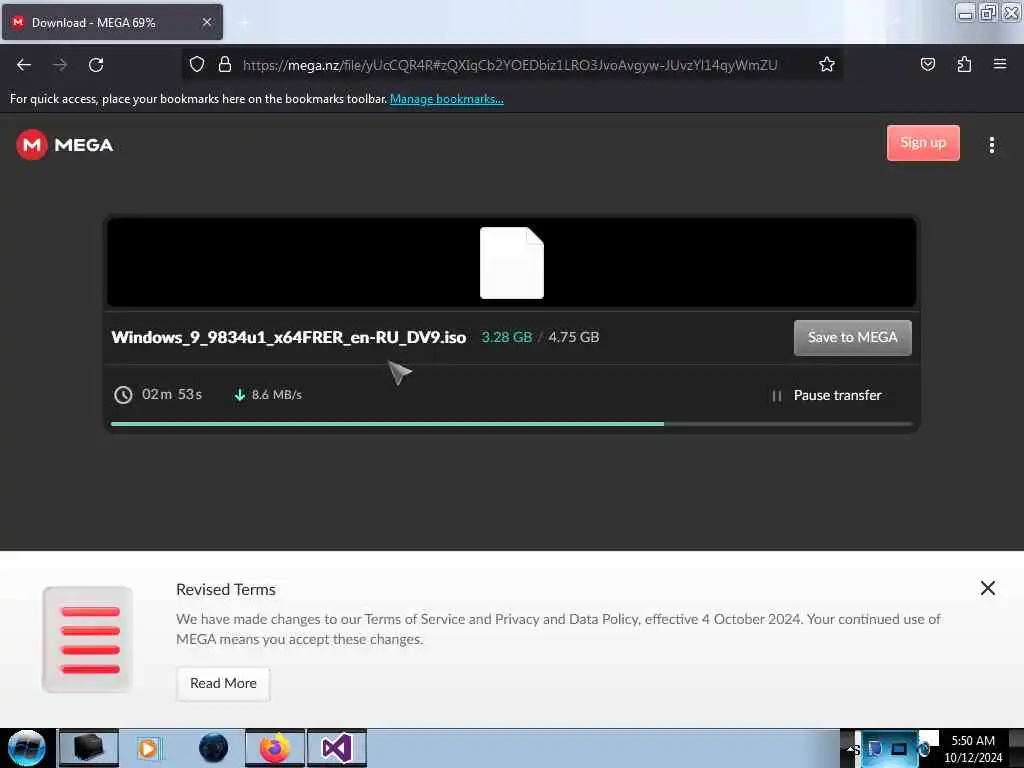Click the Firefox taskbar icon
Image resolution: width=1024 pixels, height=768 pixels.
tap(275, 748)
